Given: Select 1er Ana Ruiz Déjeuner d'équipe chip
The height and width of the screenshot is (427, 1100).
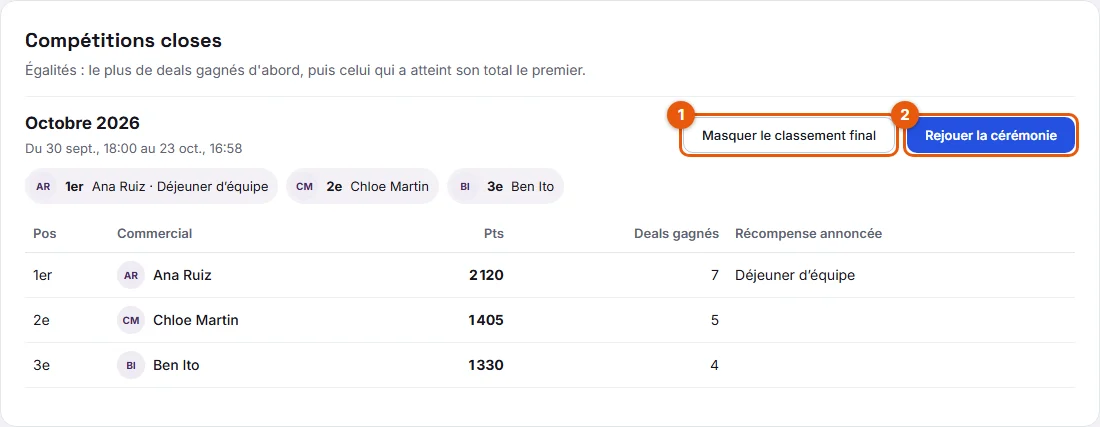Looking at the screenshot, I should point(152,187).
